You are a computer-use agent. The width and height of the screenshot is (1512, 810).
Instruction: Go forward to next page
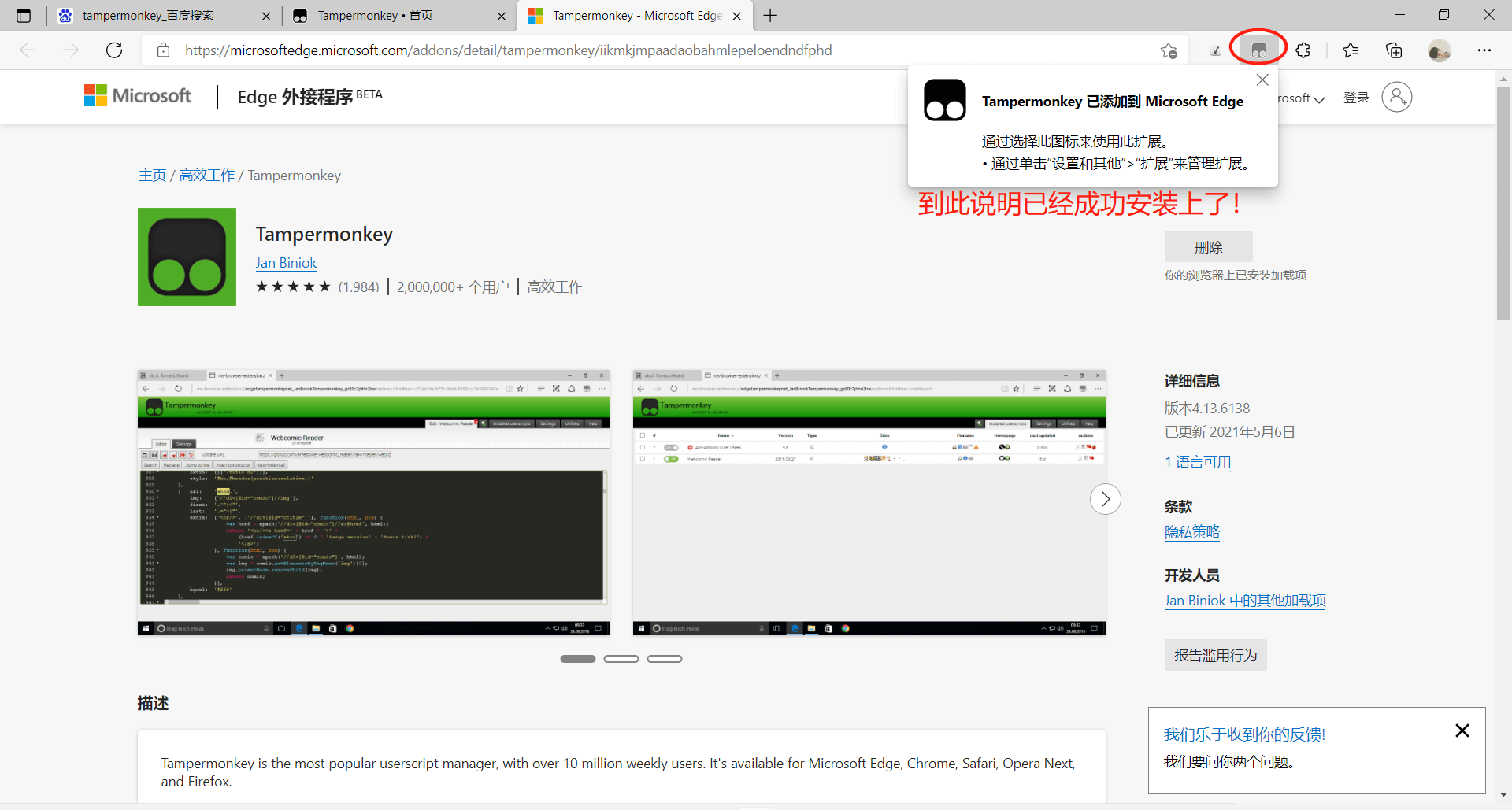(x=71, y=50)
